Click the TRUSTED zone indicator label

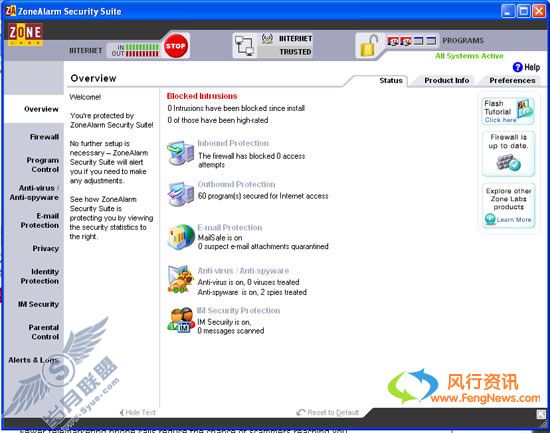click(x=295, y=52)
